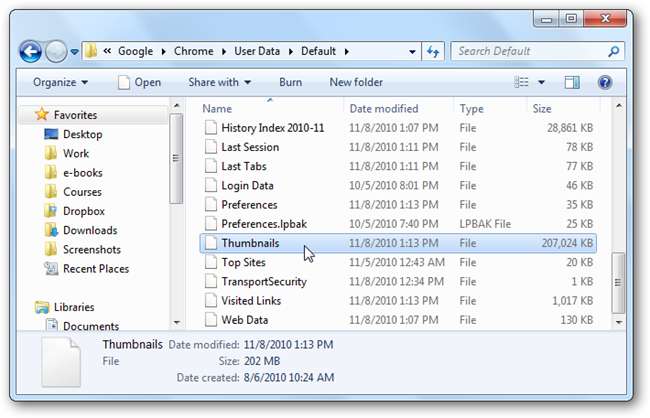This screenshot has height=418, width=650.
Task: Expand arrow after Default breadcrumb
Action: [x=347, y=51]
